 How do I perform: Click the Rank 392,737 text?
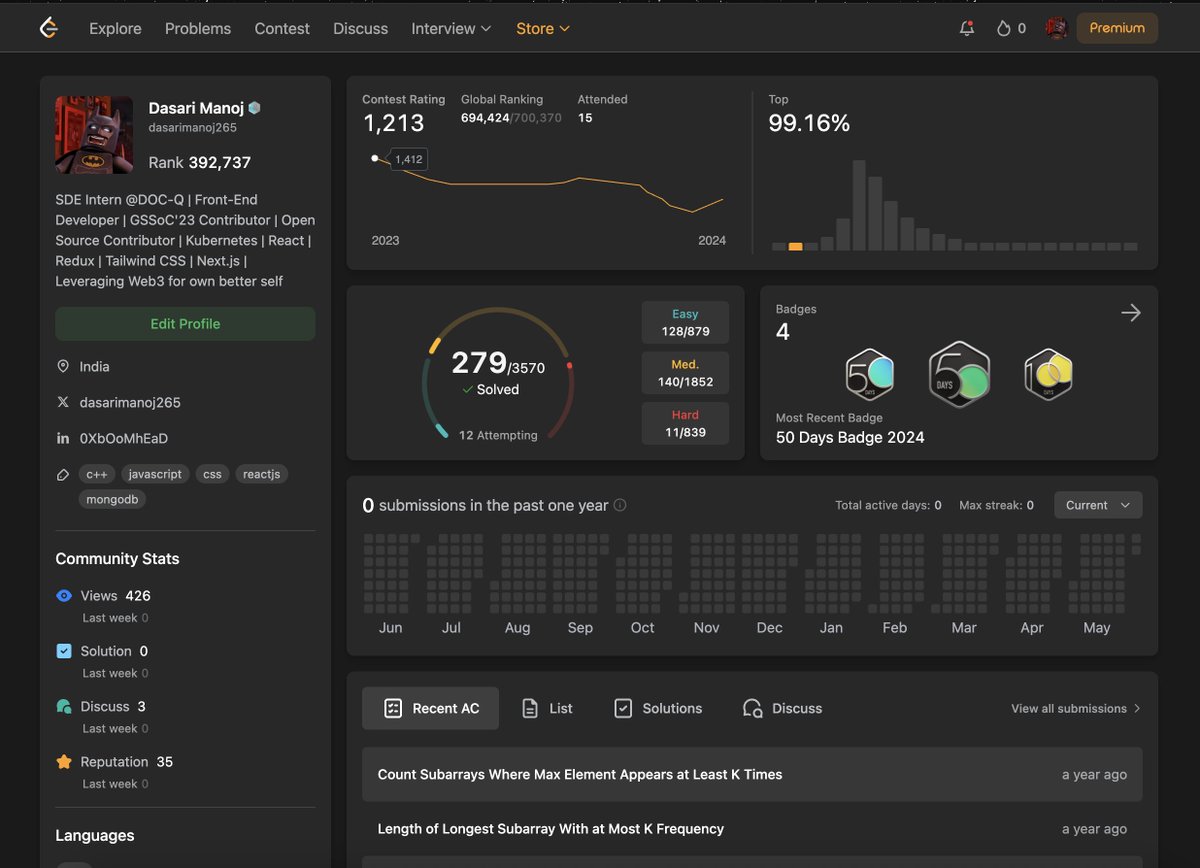point(200,162)
